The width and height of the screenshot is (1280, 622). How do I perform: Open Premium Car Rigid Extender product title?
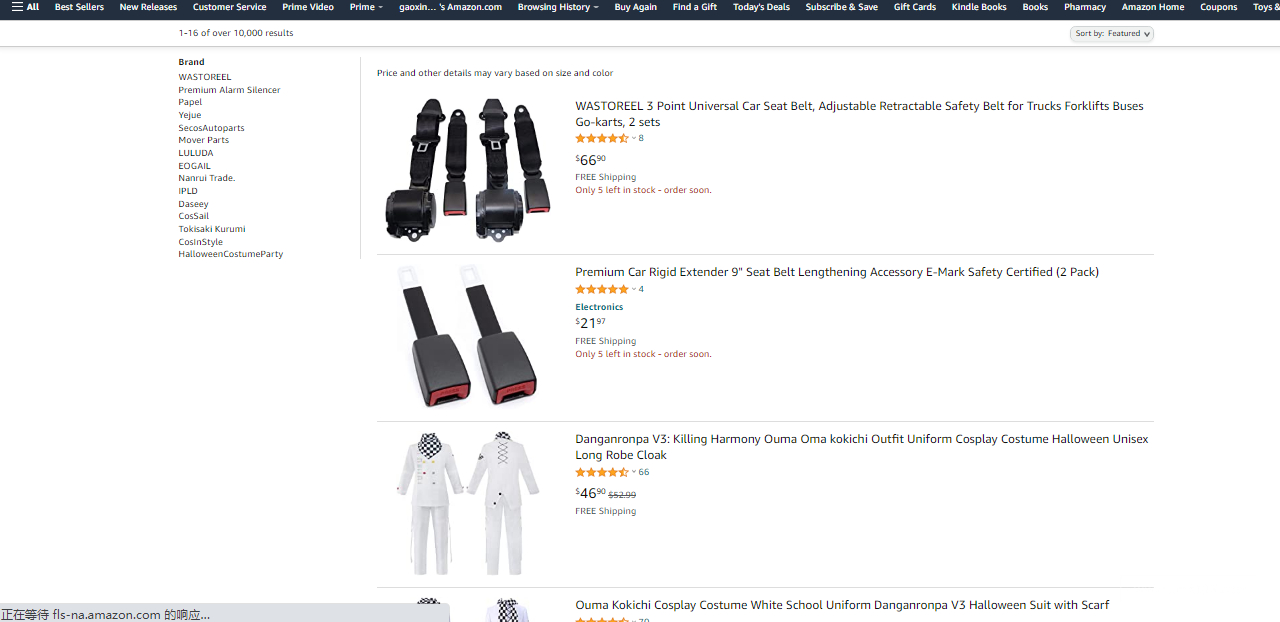[x=837, y=272]
